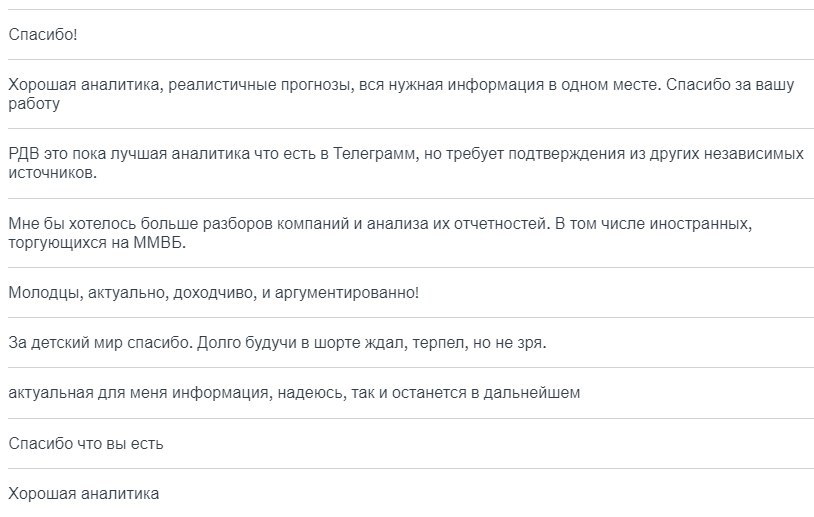Click the phrase 'В том числе иностранных'
Image resolution: width=814 pixels, height=517 pixels.
pos(653,224)
